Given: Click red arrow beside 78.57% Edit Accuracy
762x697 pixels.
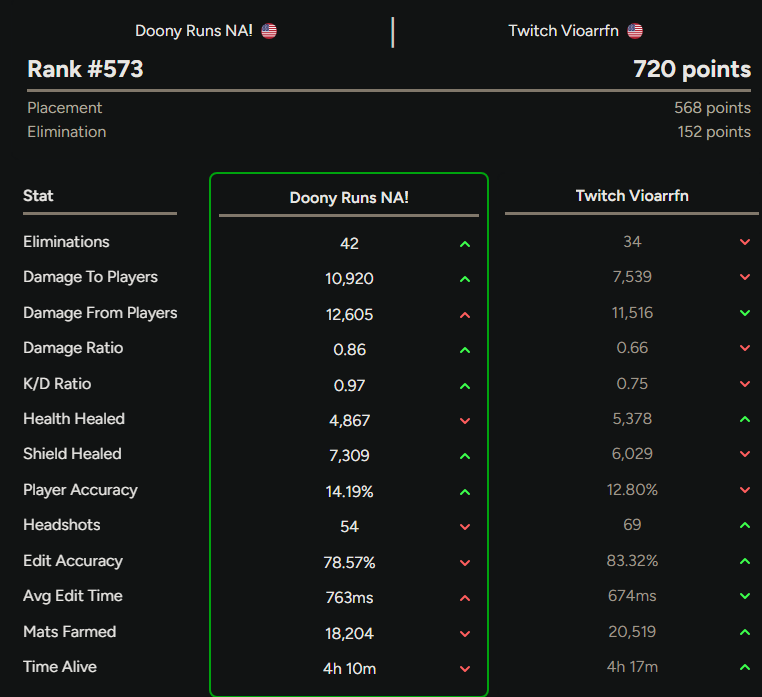Looking at the screenshot, I should pyautogui.click(x=465, y=563).
